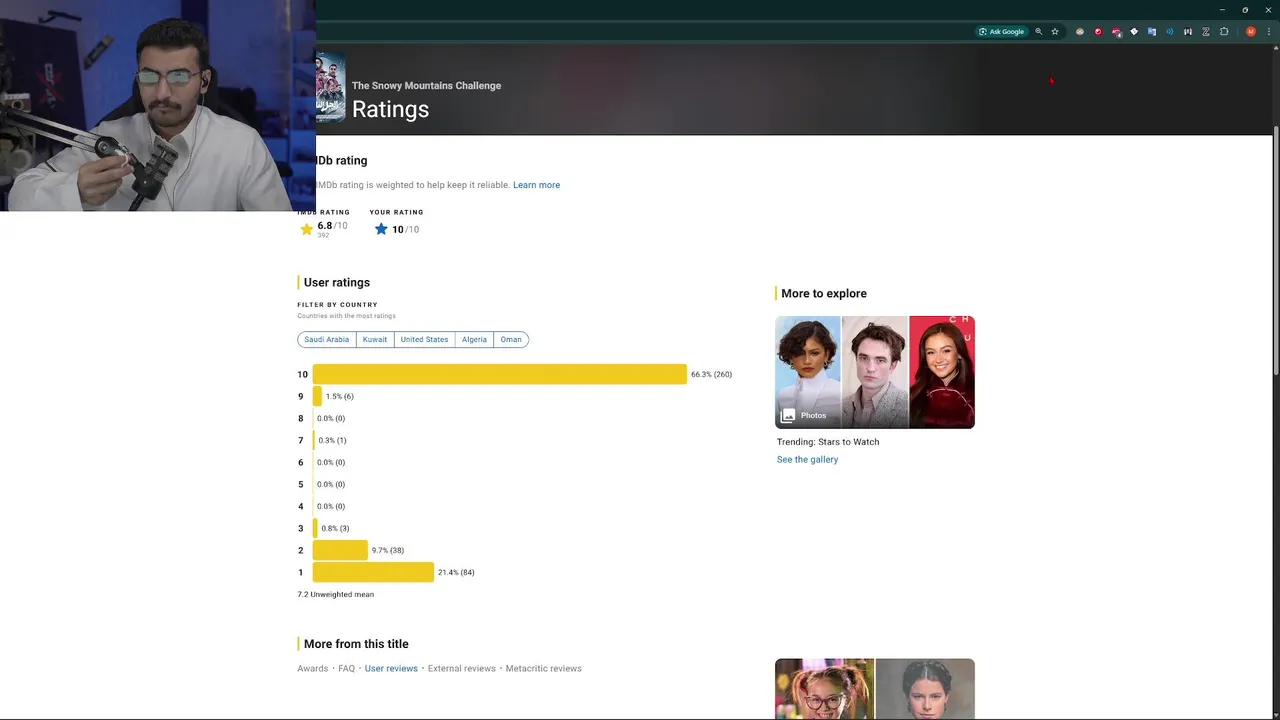The height and width of the screenshot is (720, 1280).
Task: Open the orange M profile avatar
Action: tap(1250, 31)
